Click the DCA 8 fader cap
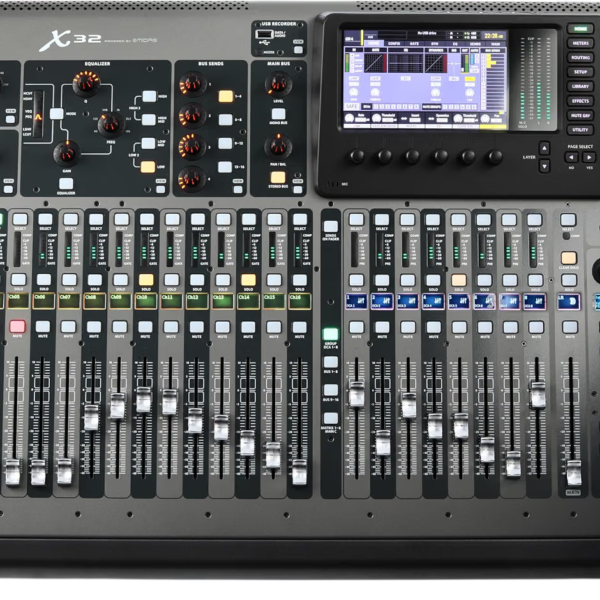The width and height of the screenshot is (600, 600). click(x=537, y=394)
